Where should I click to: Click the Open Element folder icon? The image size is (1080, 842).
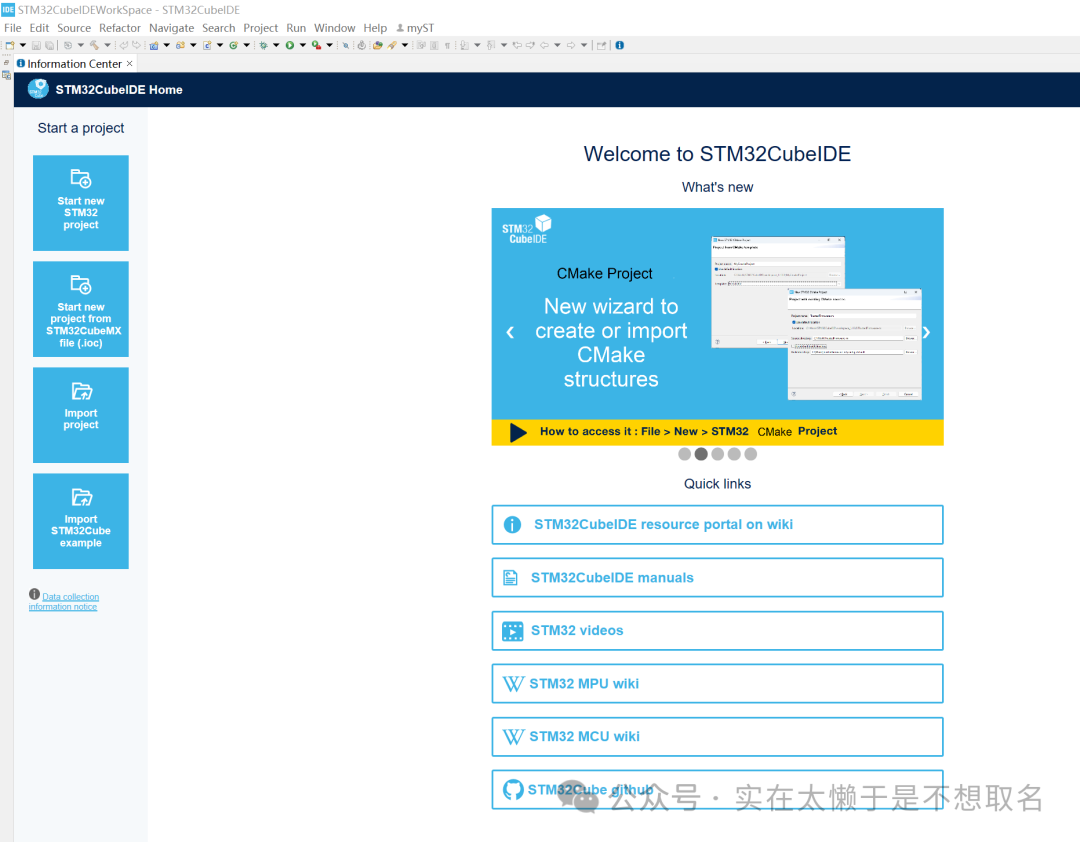coord(377,45)
